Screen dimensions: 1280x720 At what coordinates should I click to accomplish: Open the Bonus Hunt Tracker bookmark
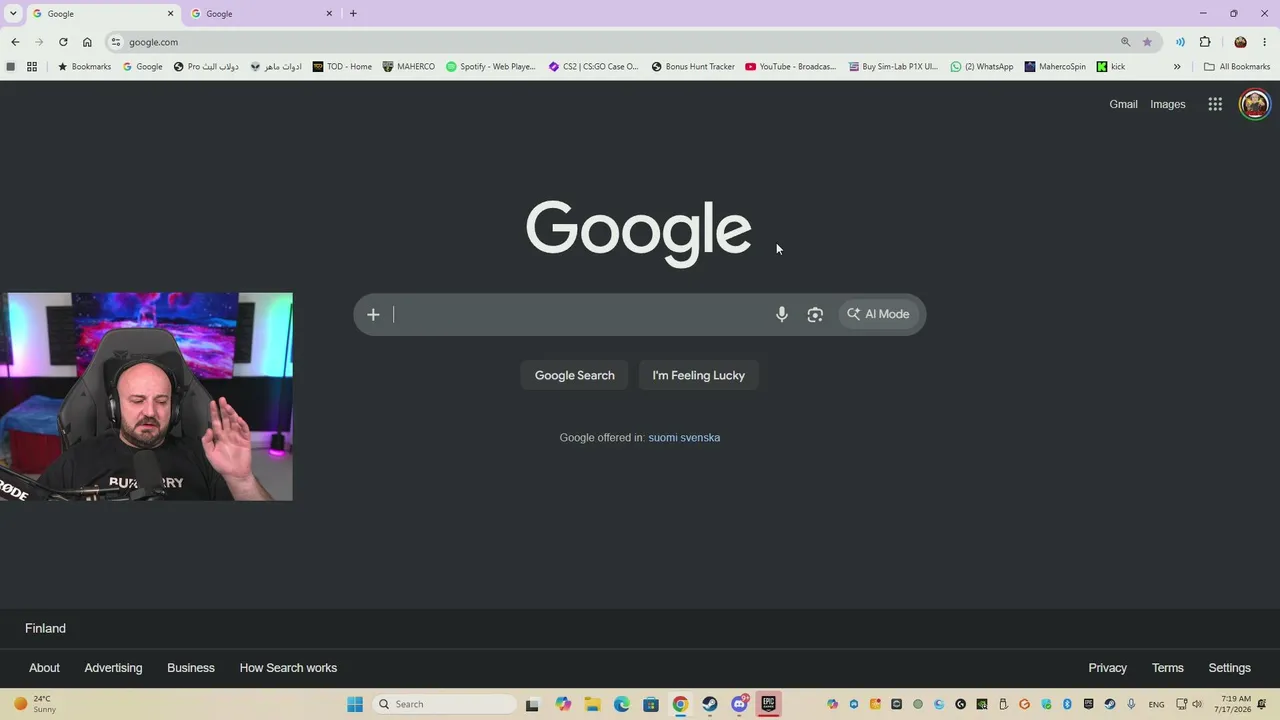(693, 67)
